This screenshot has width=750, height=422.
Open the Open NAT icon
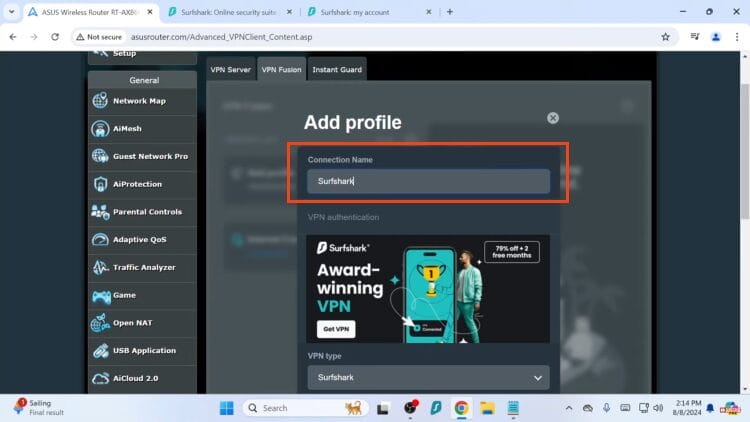100,323
